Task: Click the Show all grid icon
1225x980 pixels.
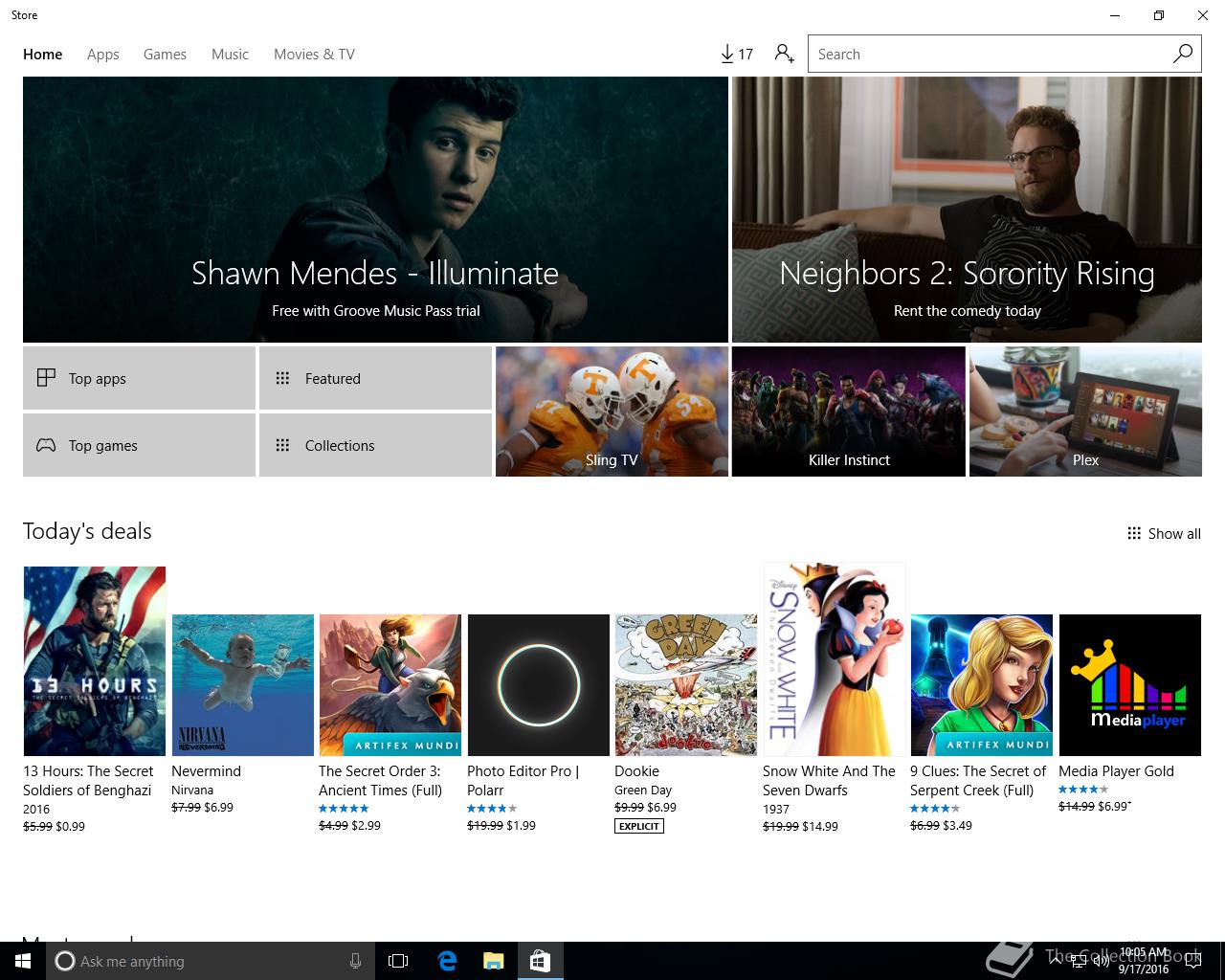Action: pyautogui.click(x=1134, y=533)
